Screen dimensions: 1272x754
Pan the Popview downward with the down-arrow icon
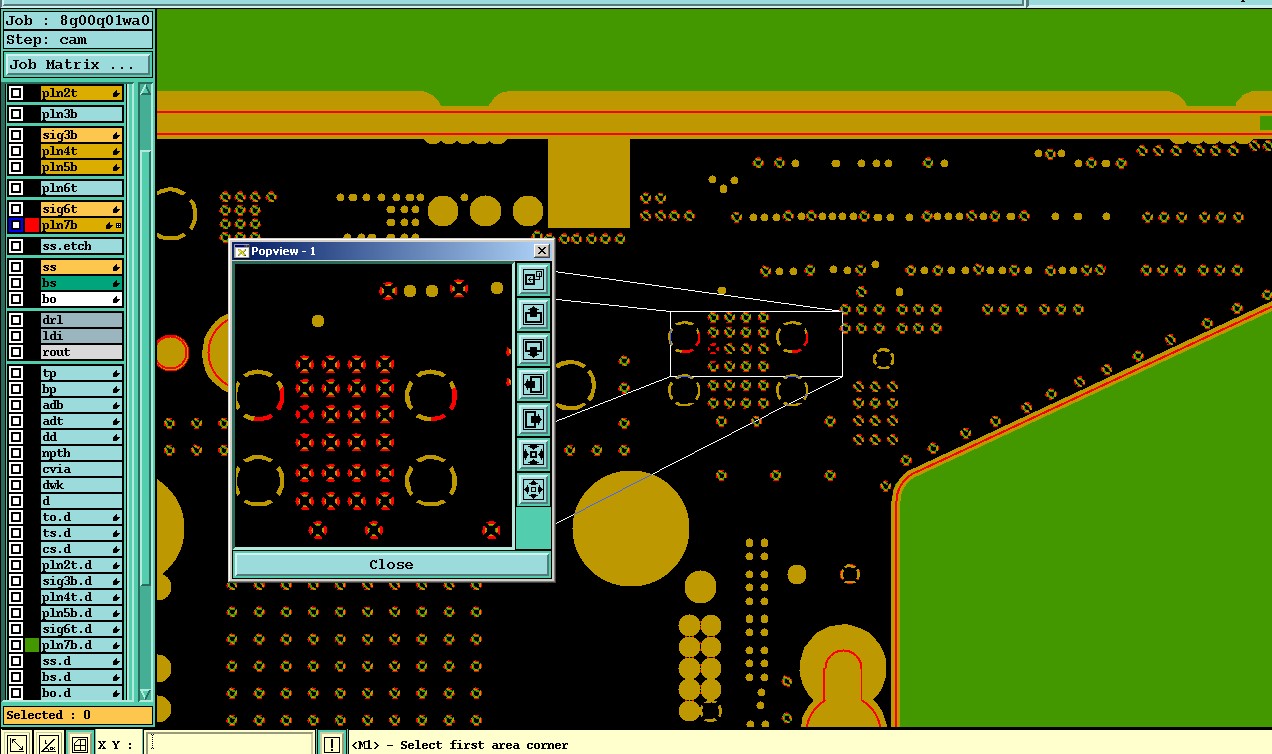(533, 350)
